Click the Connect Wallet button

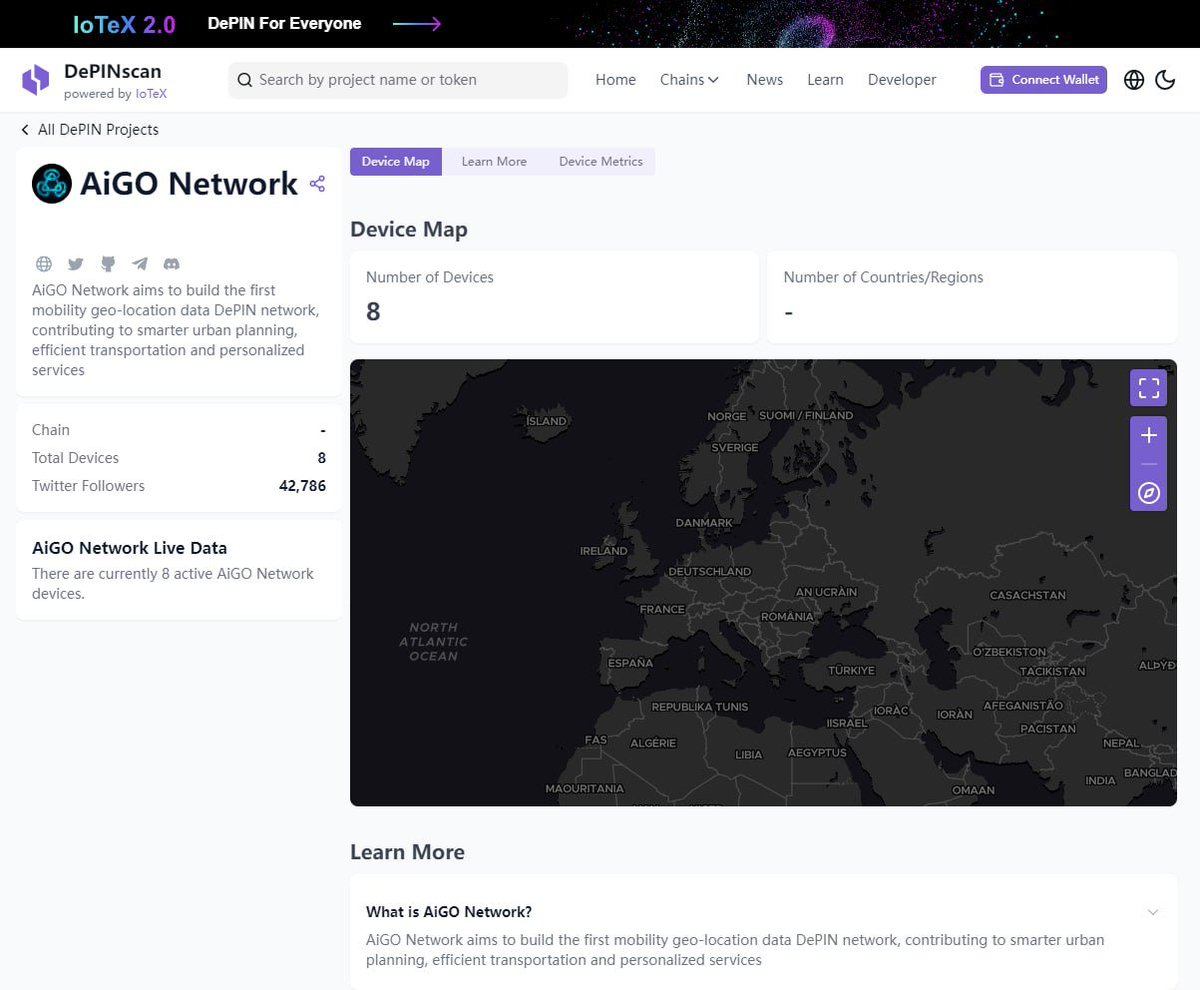[x=1043, y=80]
